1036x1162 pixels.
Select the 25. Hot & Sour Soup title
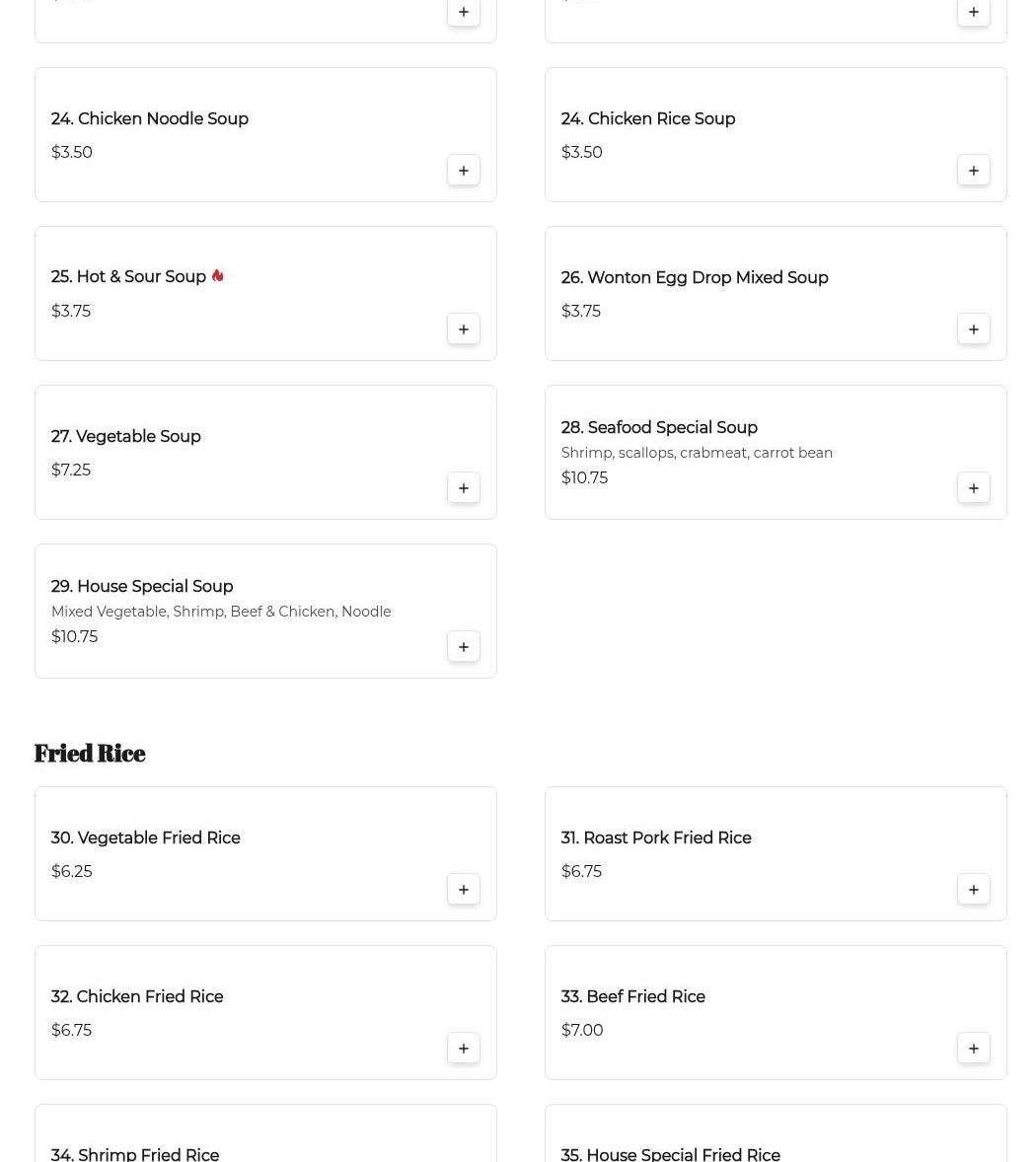(x=128, y=277)
